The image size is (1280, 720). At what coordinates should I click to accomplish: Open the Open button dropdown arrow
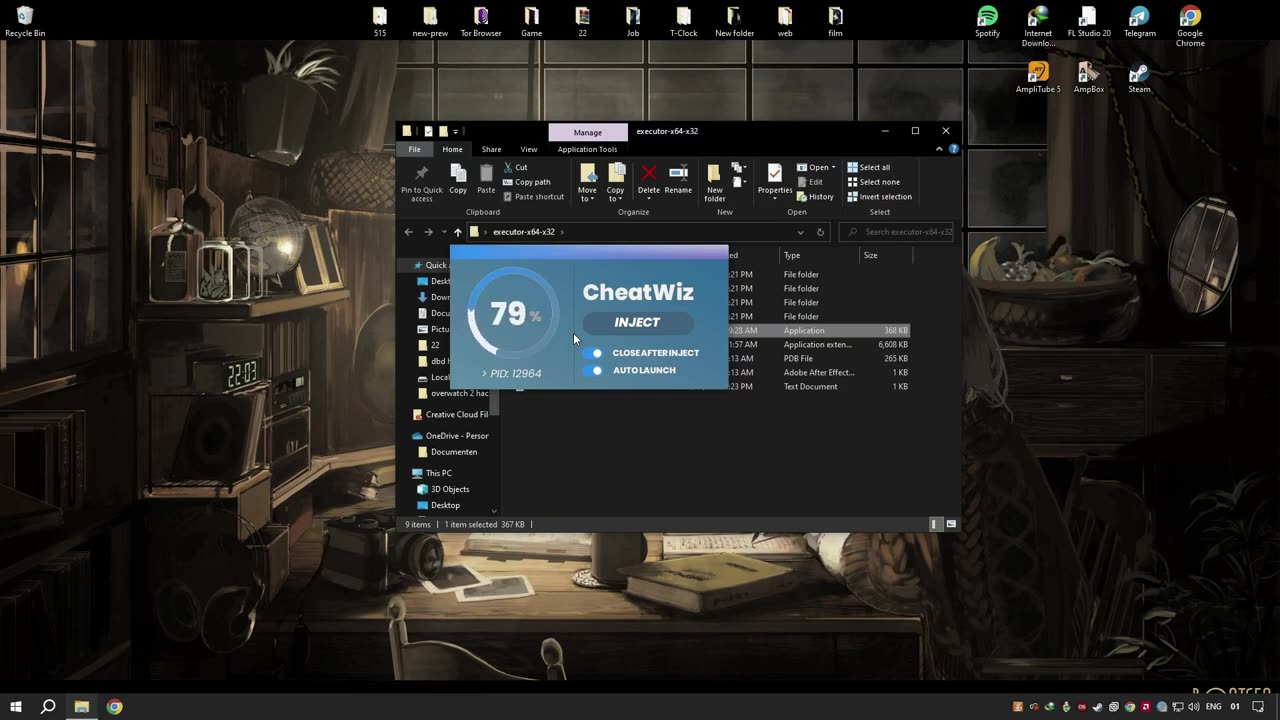click(833, 167)
